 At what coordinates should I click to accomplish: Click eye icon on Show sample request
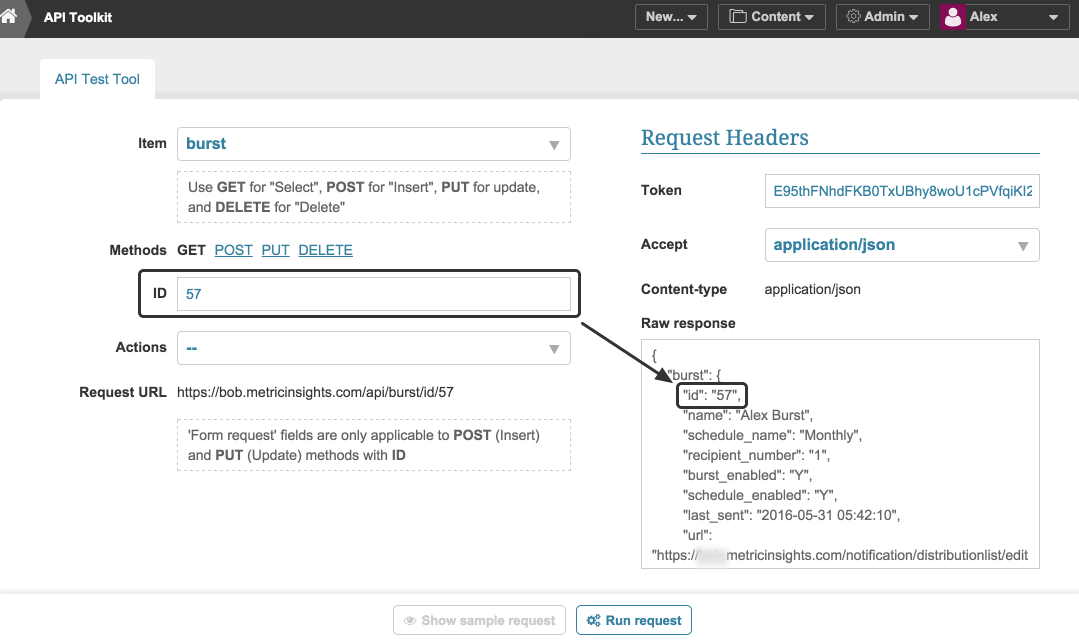pos(409,621)
